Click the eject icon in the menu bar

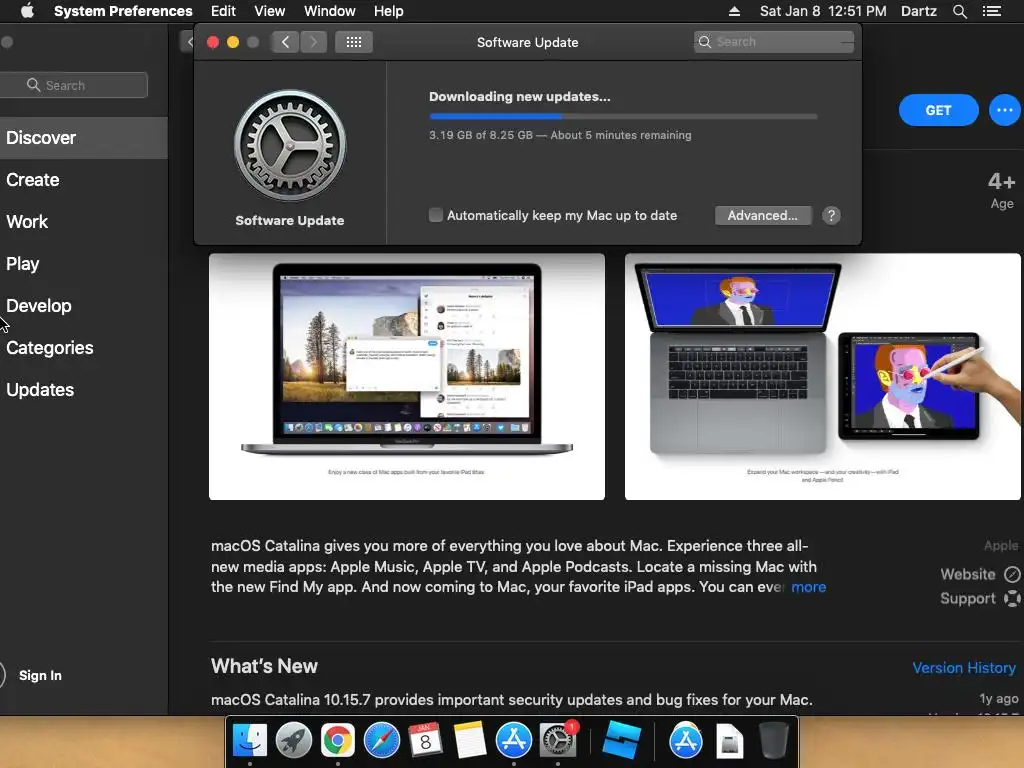pos(734,11)
